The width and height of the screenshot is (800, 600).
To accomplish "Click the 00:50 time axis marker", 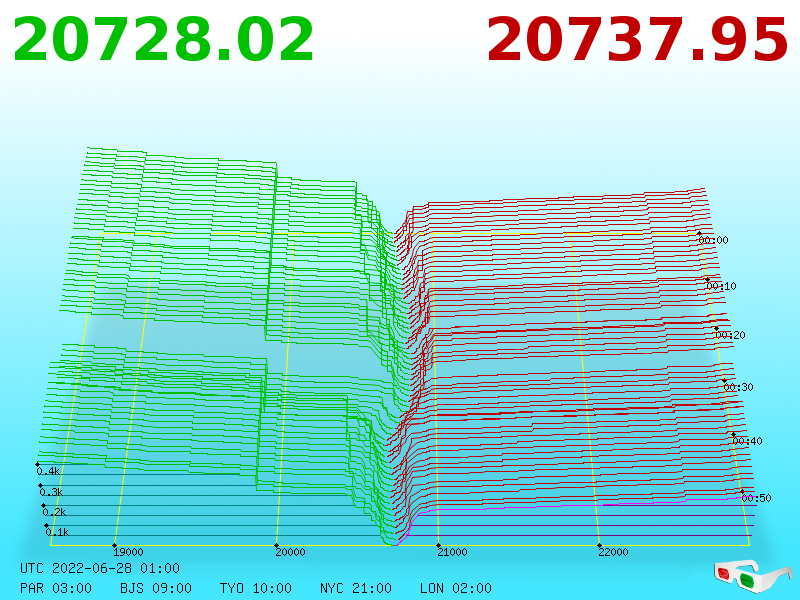I will pos(757,498).
